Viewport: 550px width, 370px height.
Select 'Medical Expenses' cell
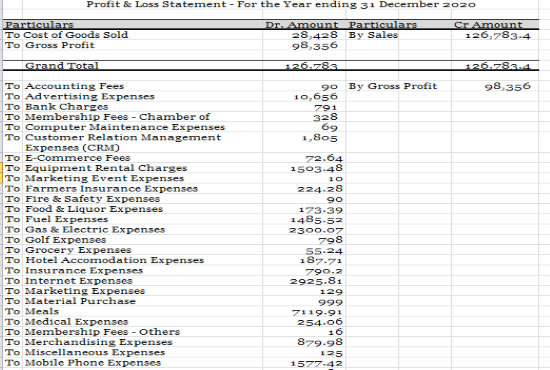point(77,322)
